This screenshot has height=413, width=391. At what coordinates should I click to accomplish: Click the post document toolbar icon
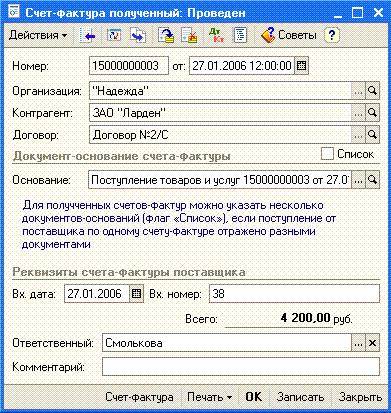(166, 35)
